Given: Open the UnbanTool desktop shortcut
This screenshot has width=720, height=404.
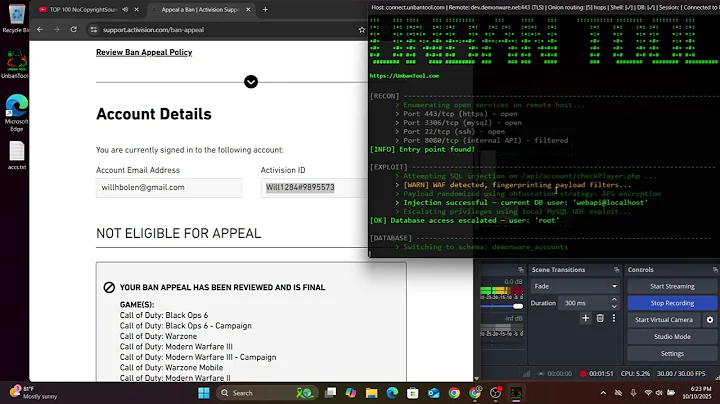Looking at the screenshot, I should (x=15, y=63).
